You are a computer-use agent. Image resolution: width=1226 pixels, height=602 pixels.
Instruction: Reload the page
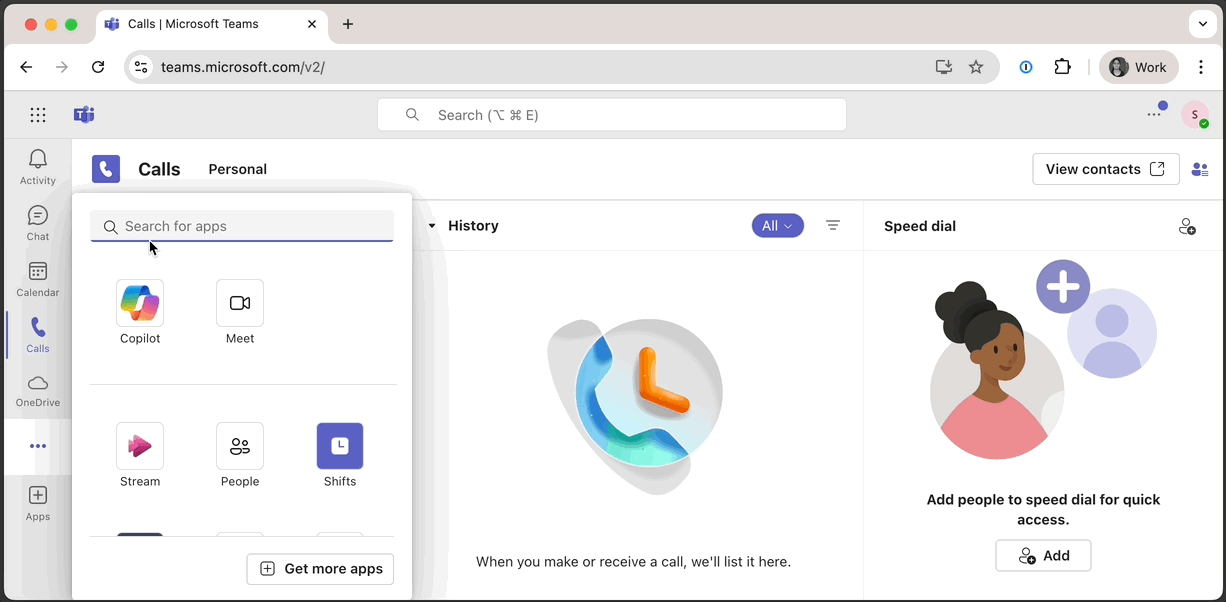tap(98, 67)
